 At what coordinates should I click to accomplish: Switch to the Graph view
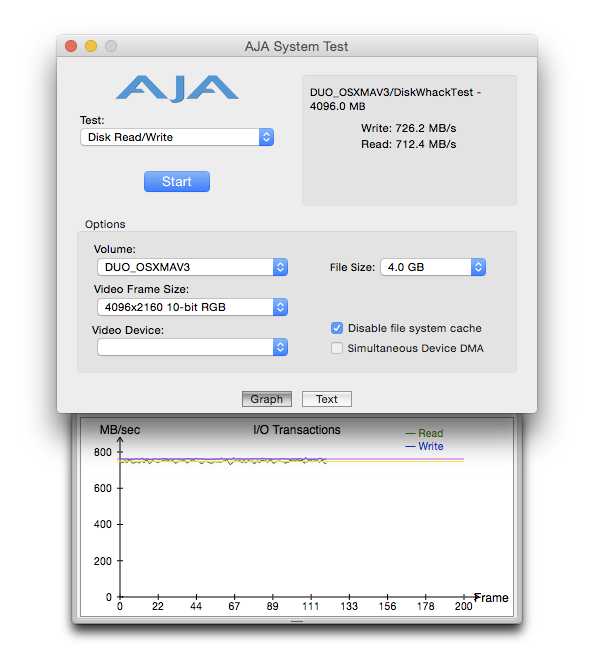tap(267, 399)
